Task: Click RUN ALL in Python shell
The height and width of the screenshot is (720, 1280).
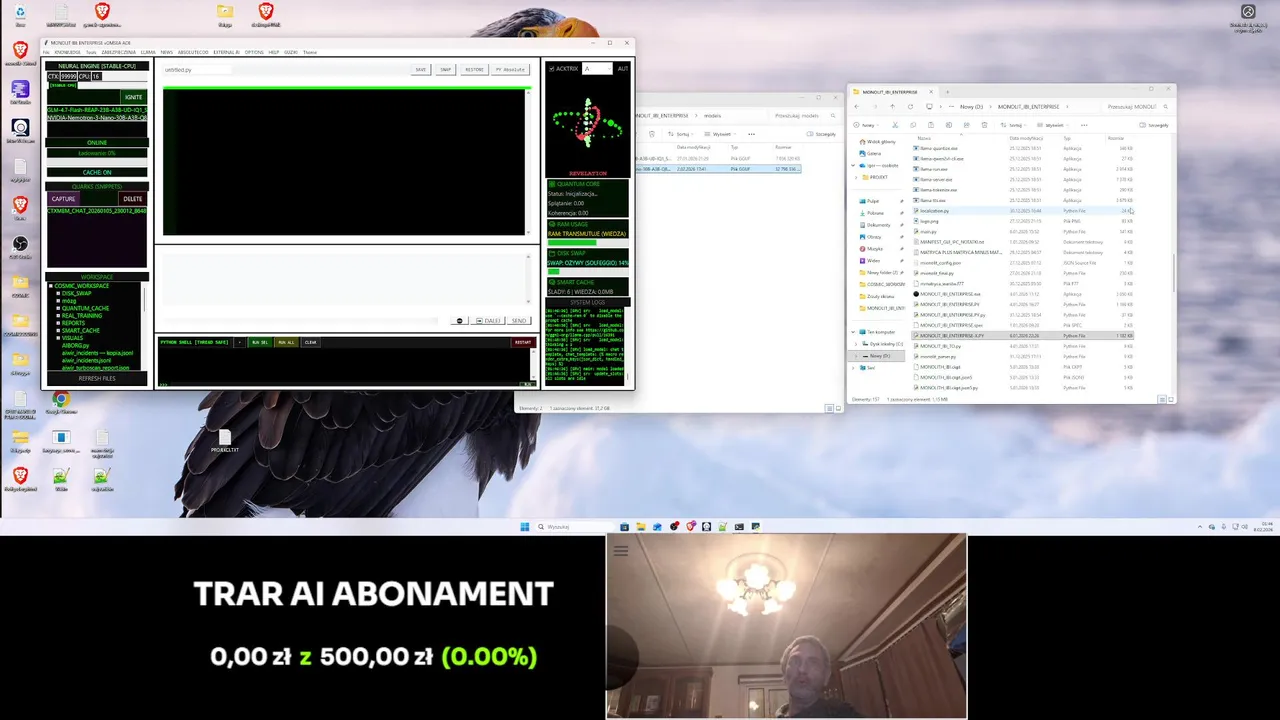Action: [x=286, y=342]
